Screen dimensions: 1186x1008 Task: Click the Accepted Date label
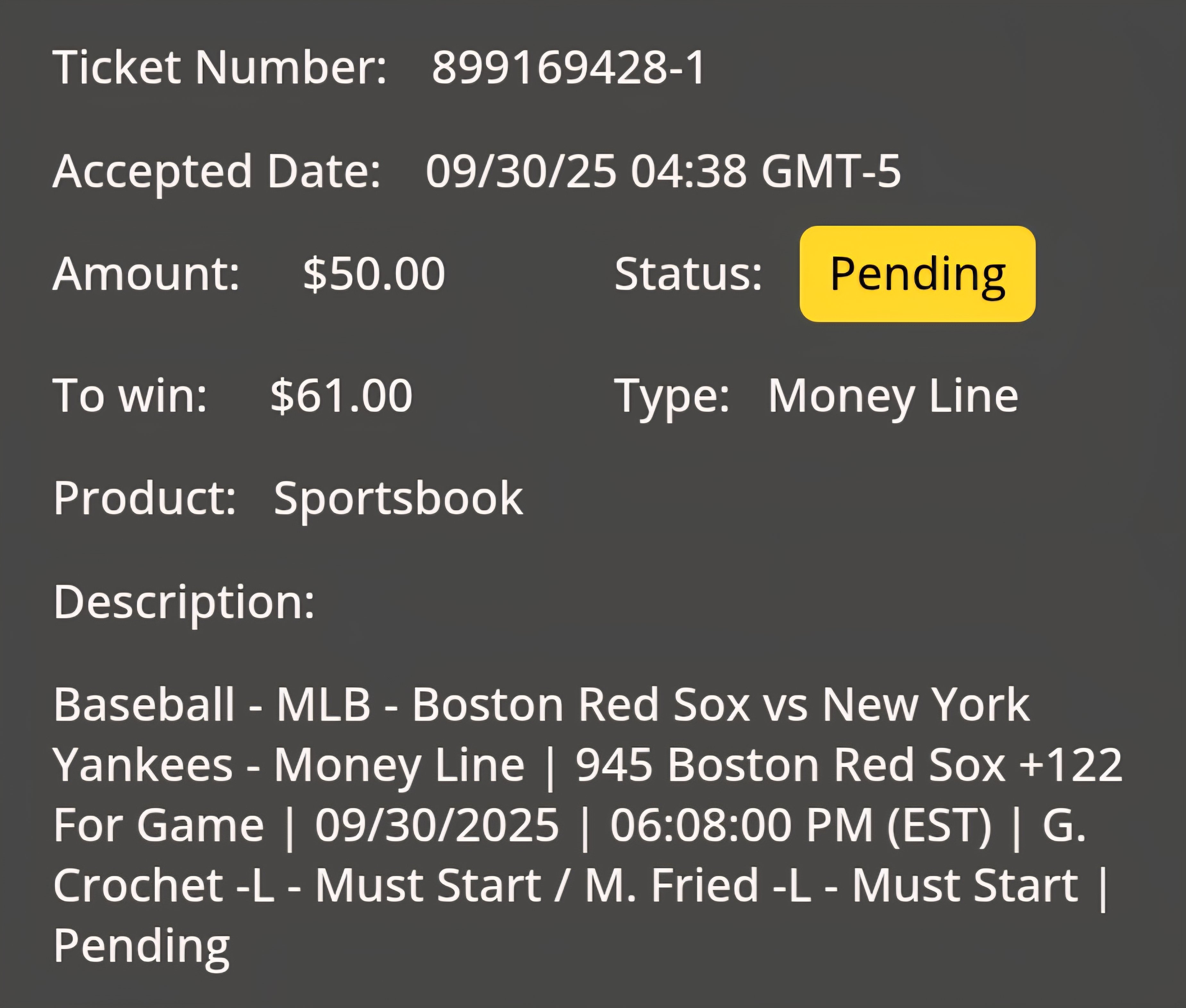(216, 172)
